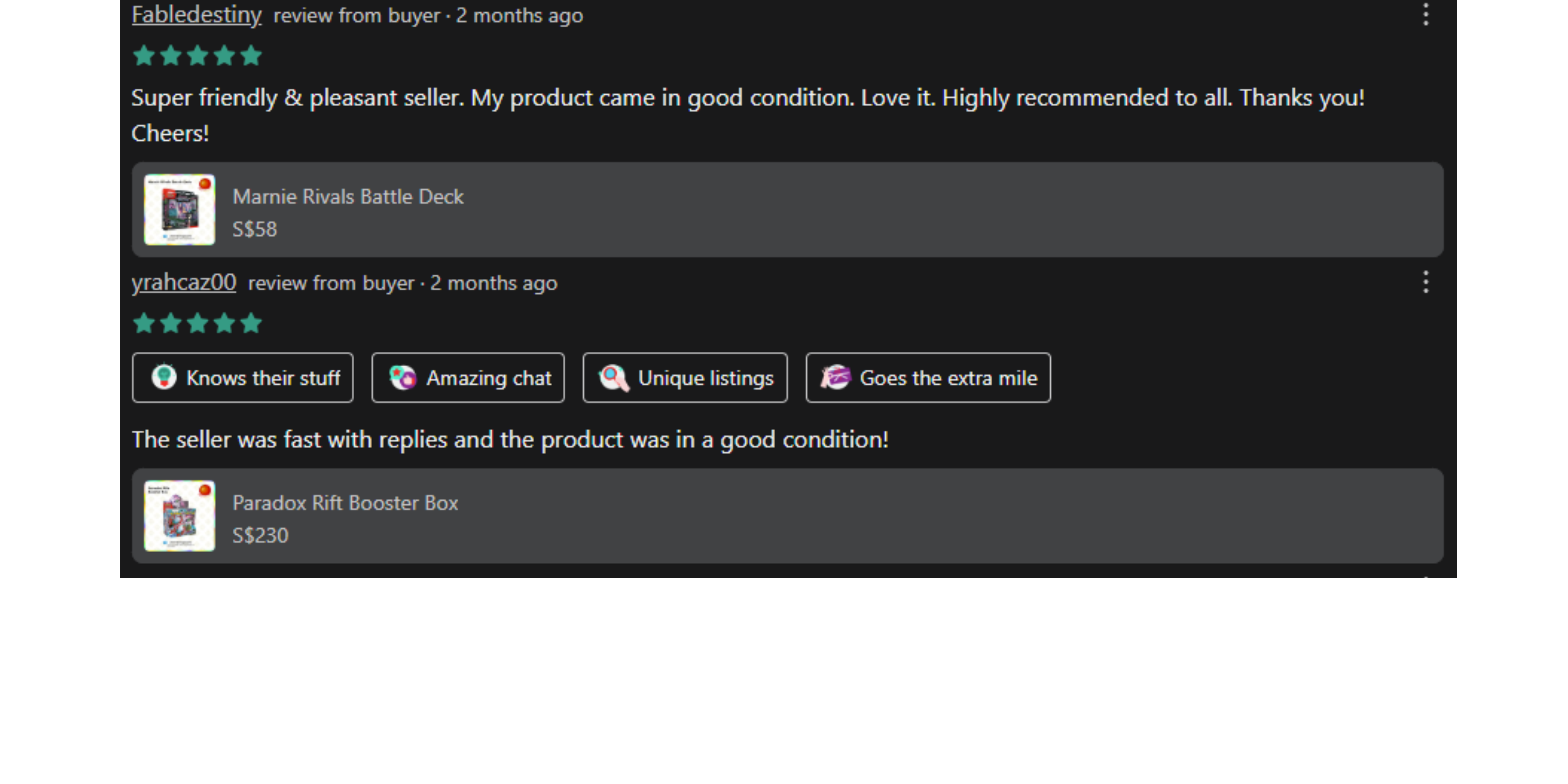This screenshot has width=1568, height=784.
Task: Click the S$58 listing price
Action: (254, 229)
